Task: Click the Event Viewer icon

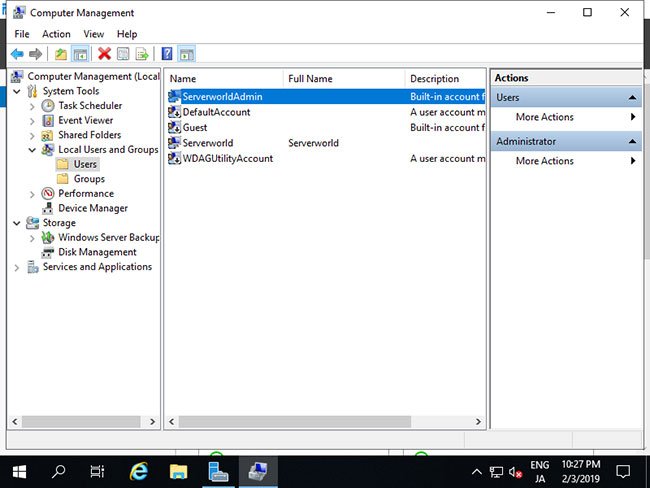Action: pyautogui.click(x=48, y=120)
